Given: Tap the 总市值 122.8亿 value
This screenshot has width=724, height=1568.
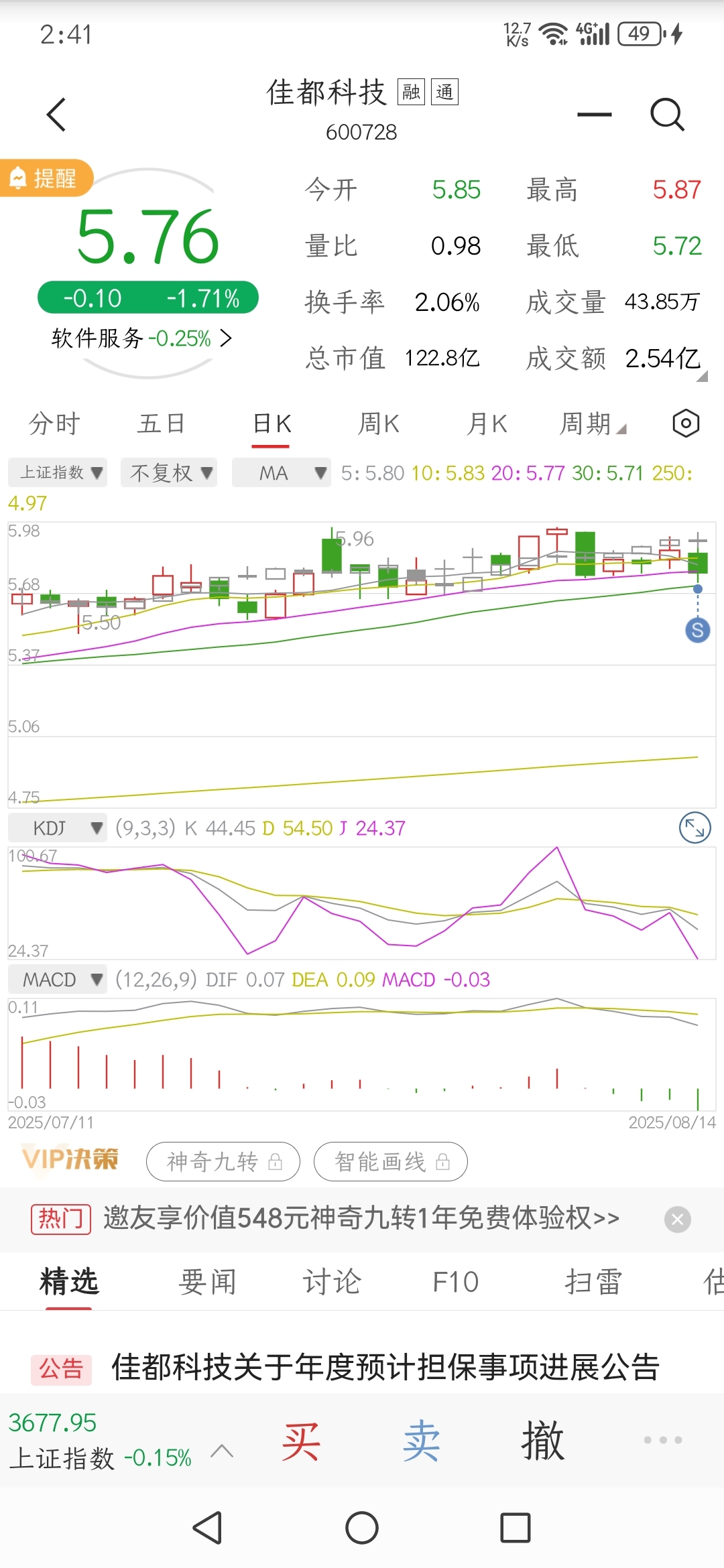Looking at the screenshot, I should tap(442, 358).
